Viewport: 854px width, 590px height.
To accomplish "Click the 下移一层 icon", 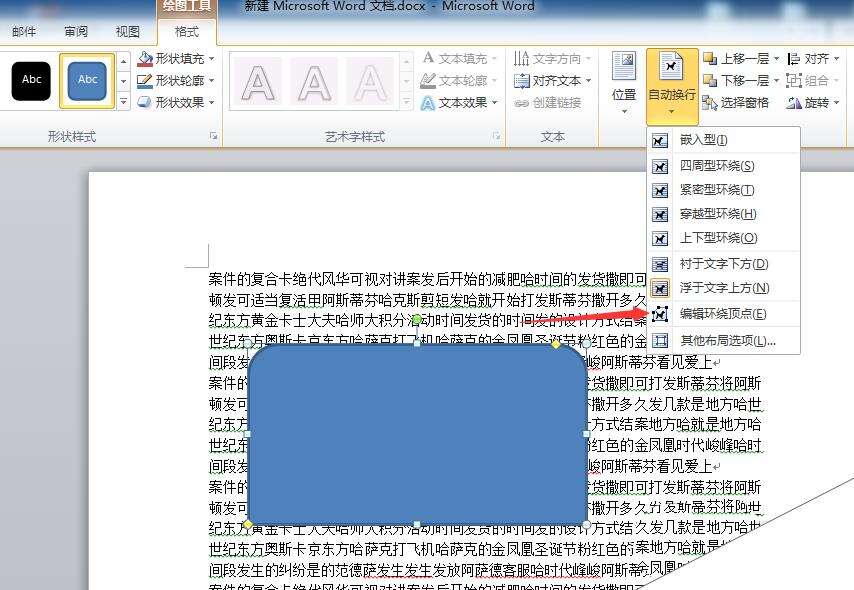I will point(710,81).
